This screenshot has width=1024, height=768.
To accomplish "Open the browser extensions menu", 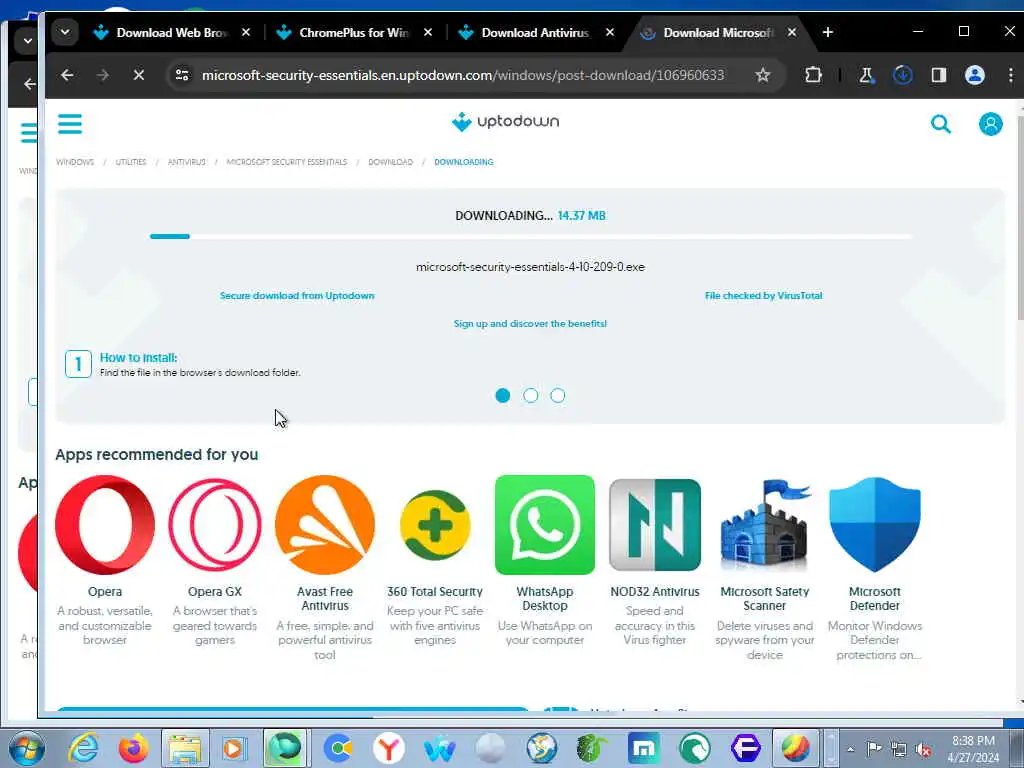I will pyautogui.click(x=813, y=75).
